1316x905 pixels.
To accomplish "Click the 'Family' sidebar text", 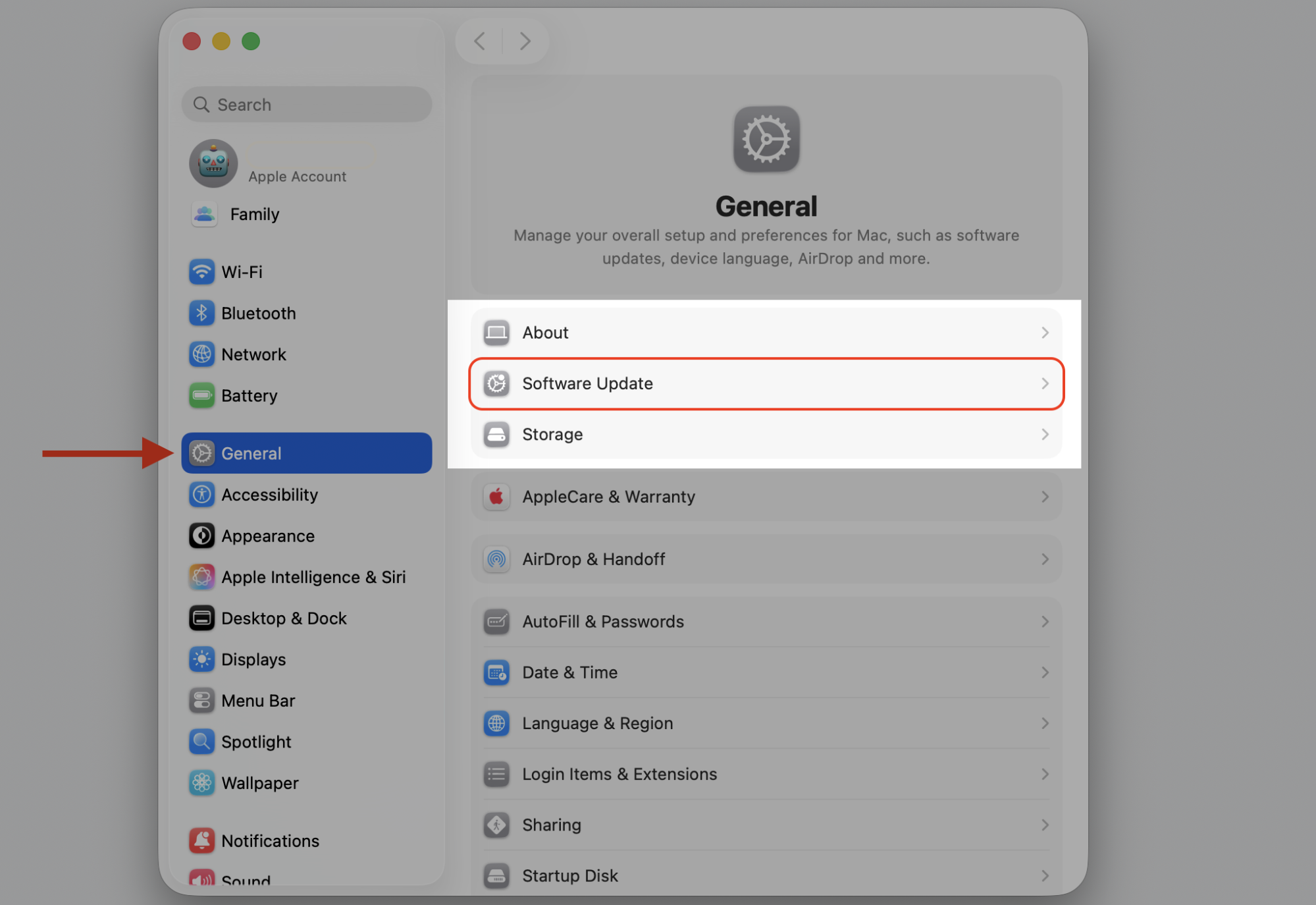I will (x=255, y=214).
